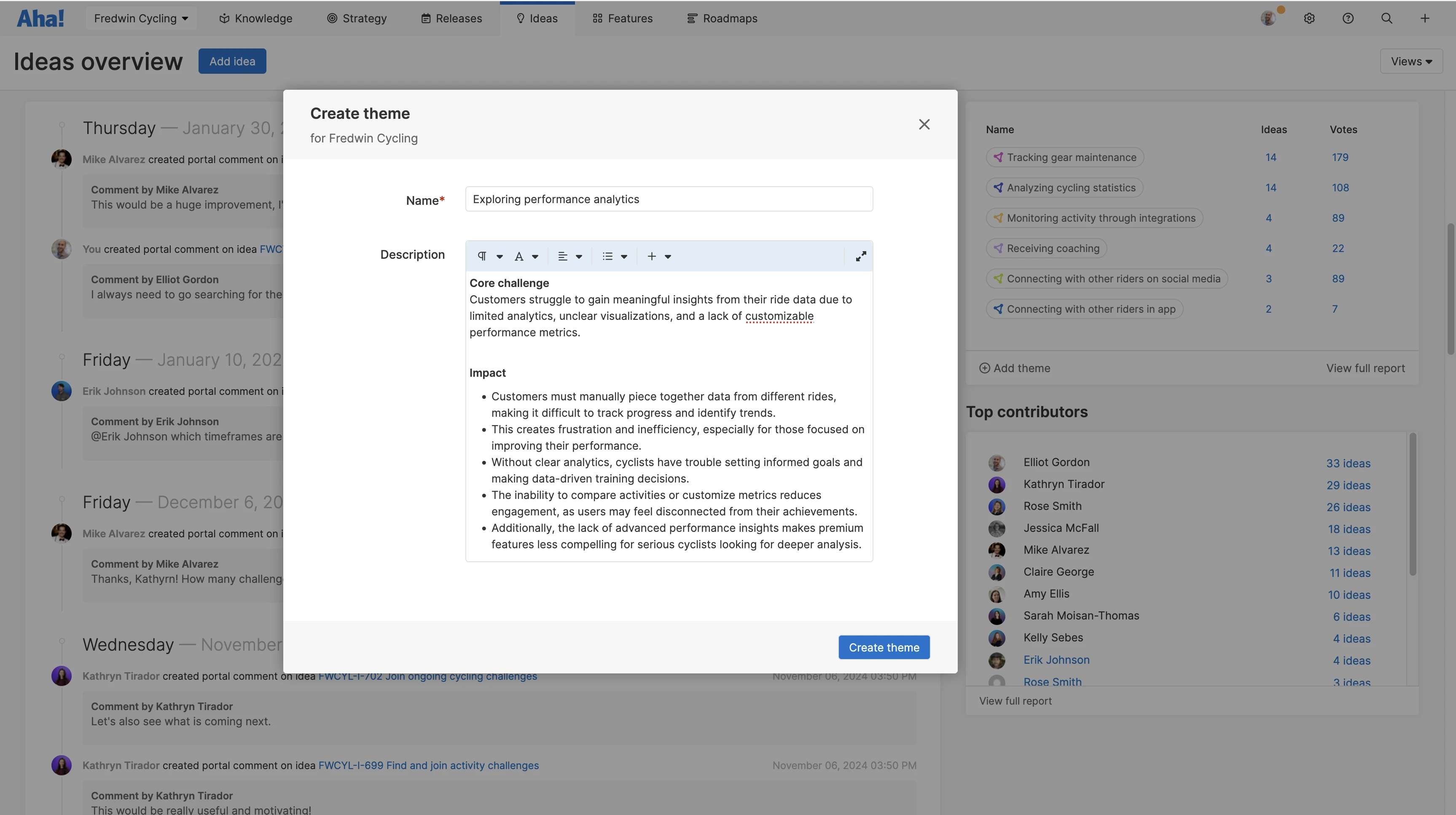Viewport: 1456px width, 815px height.
Task: Open the text formatting A dropdown
Action: (x=526, y=257)
